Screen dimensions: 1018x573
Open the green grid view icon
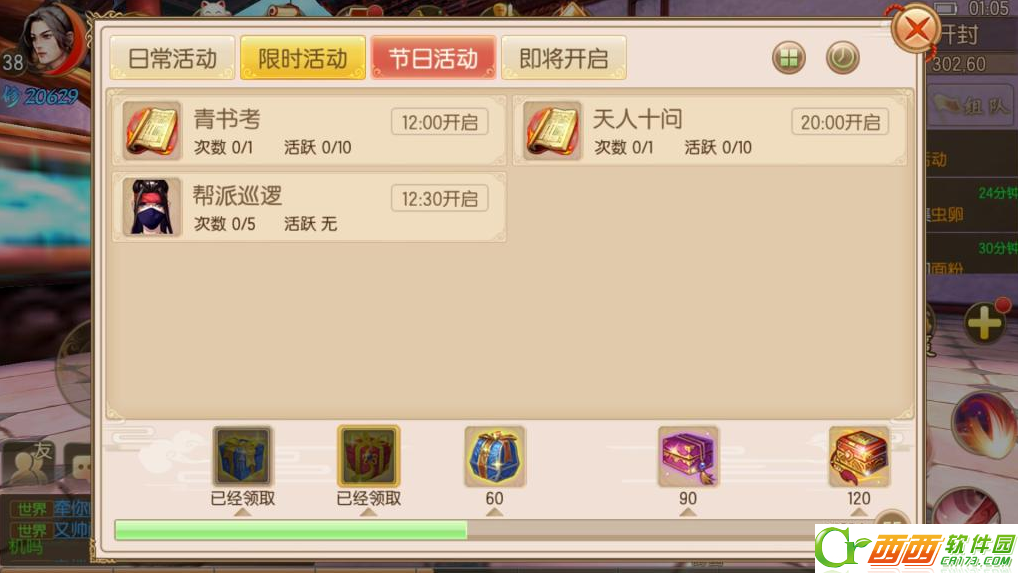coord(789,58)
